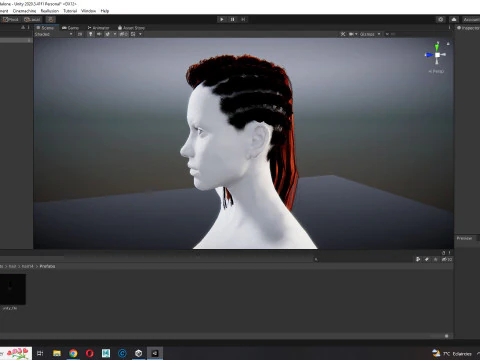The image size is (480, 360).
Task: Switch projection via the Persp label
Action: pyautogui.click(x=436, y=71)
